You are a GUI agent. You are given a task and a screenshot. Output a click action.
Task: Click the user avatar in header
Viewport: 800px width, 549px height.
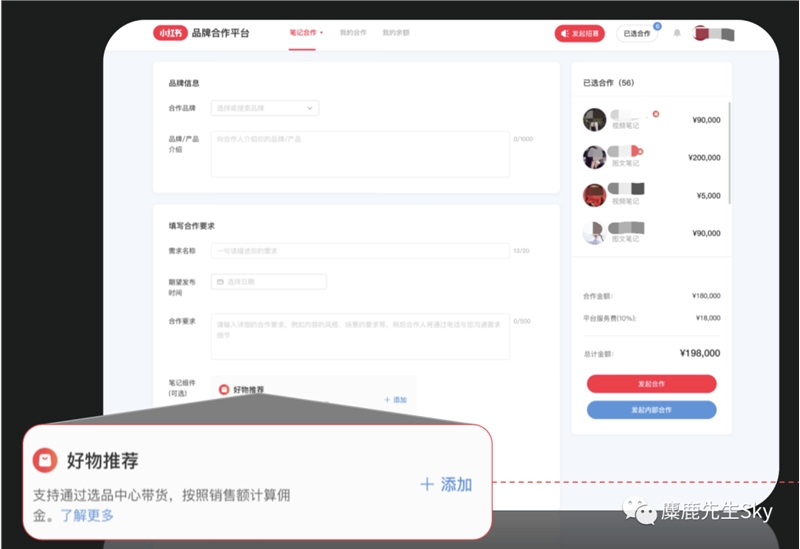pyautogui.click(x=701, y=34)
